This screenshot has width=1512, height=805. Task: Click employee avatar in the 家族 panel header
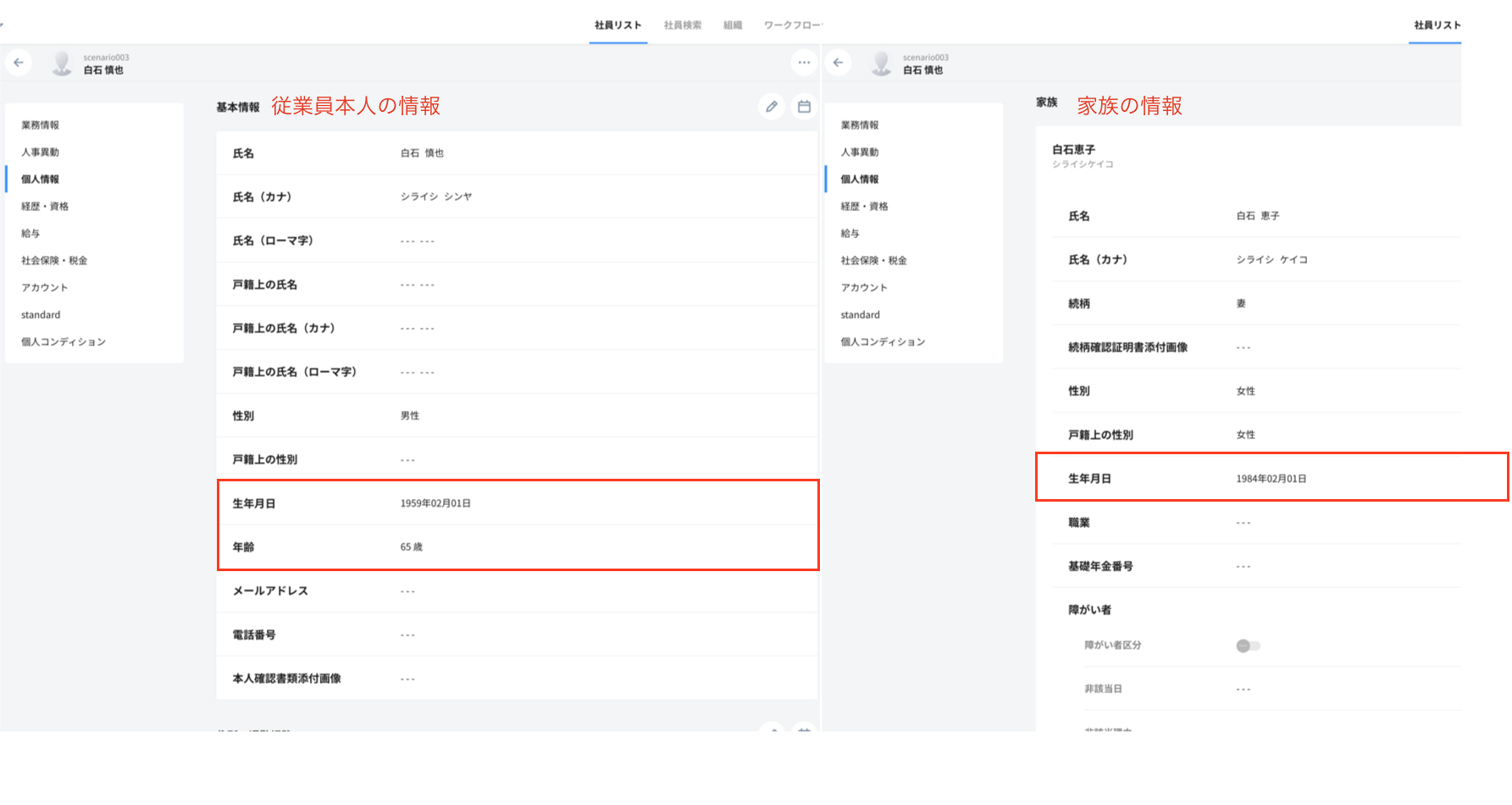[881, 64]
